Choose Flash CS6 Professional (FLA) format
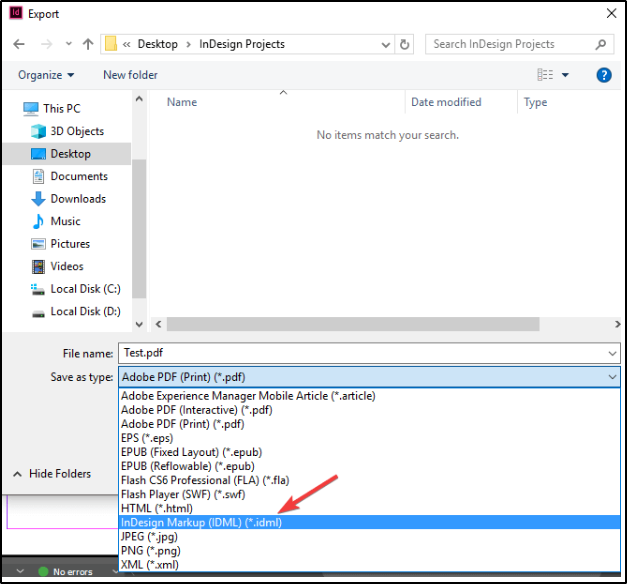This screenshot has width=627, height=584. click(x=370, y=480)
